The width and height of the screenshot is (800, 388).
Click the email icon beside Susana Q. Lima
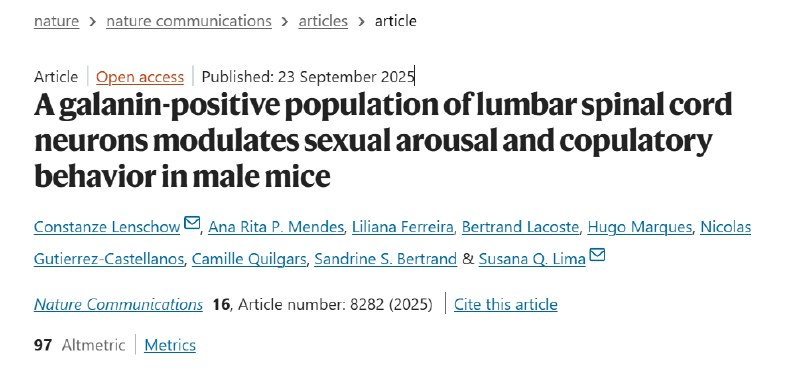coord(597,254)
